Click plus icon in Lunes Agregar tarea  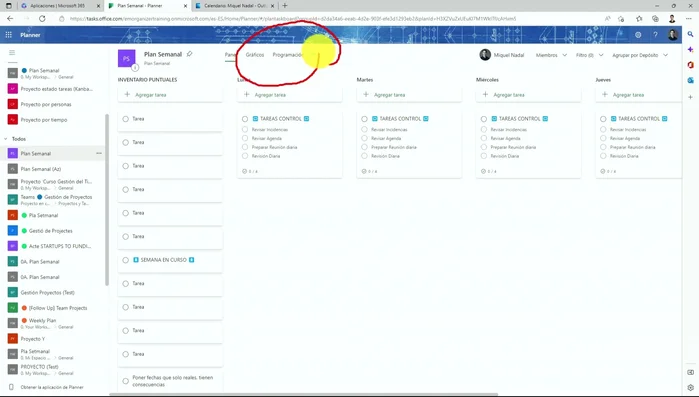(x=247, y=94)
